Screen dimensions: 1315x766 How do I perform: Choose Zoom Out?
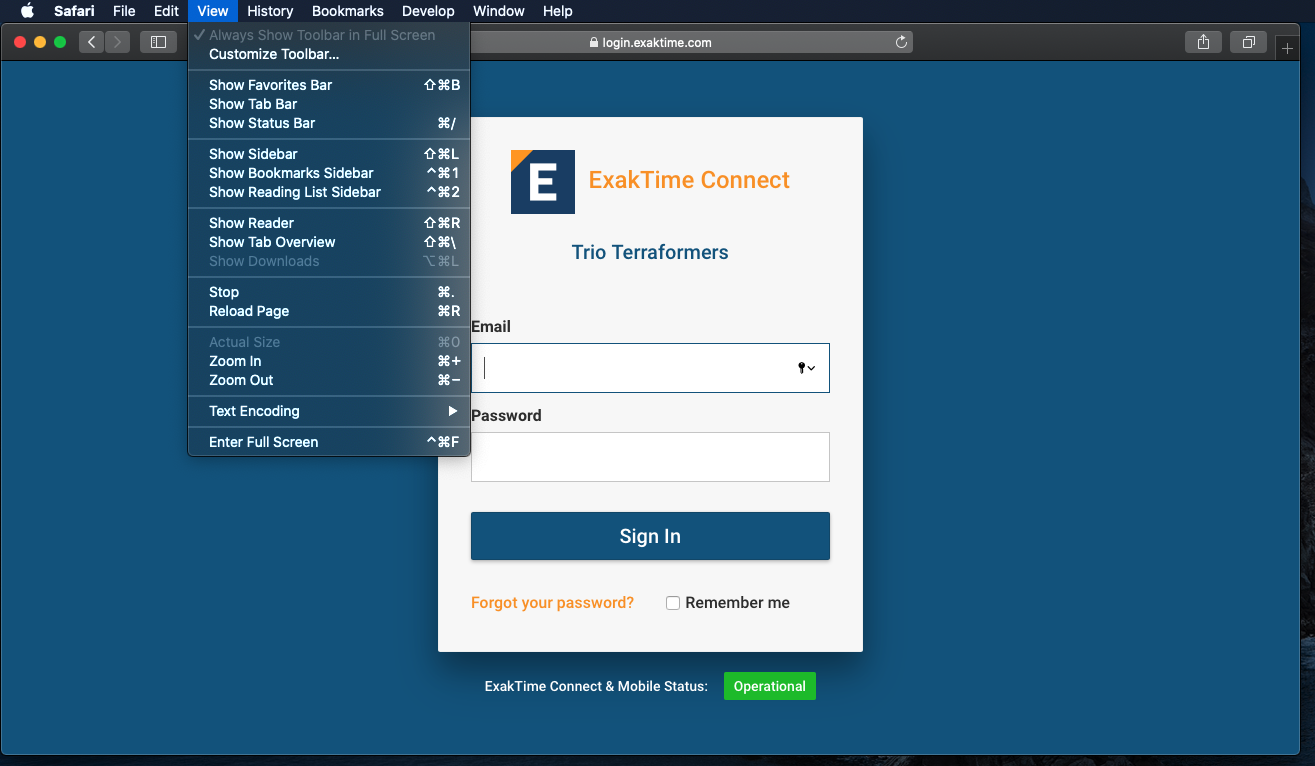[x=329, y=380]
